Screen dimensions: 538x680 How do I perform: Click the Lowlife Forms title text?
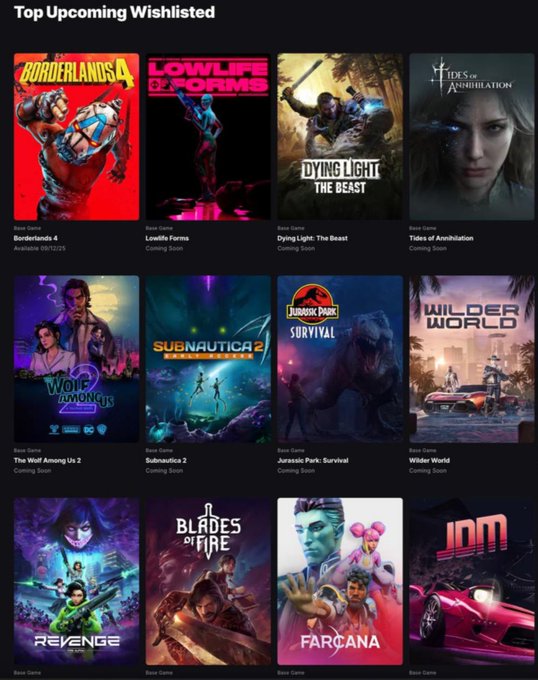[167, 238]
